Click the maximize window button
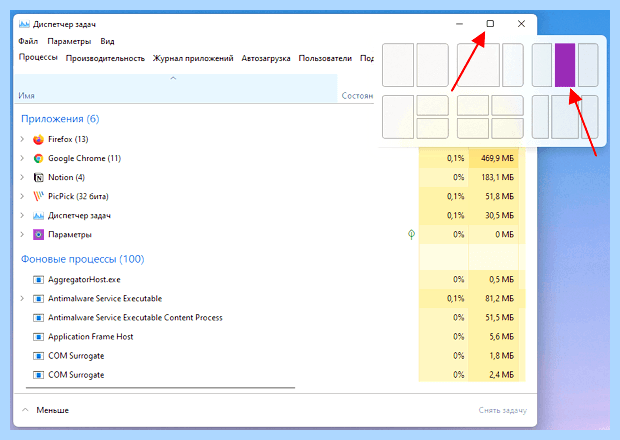 [490, 24]
